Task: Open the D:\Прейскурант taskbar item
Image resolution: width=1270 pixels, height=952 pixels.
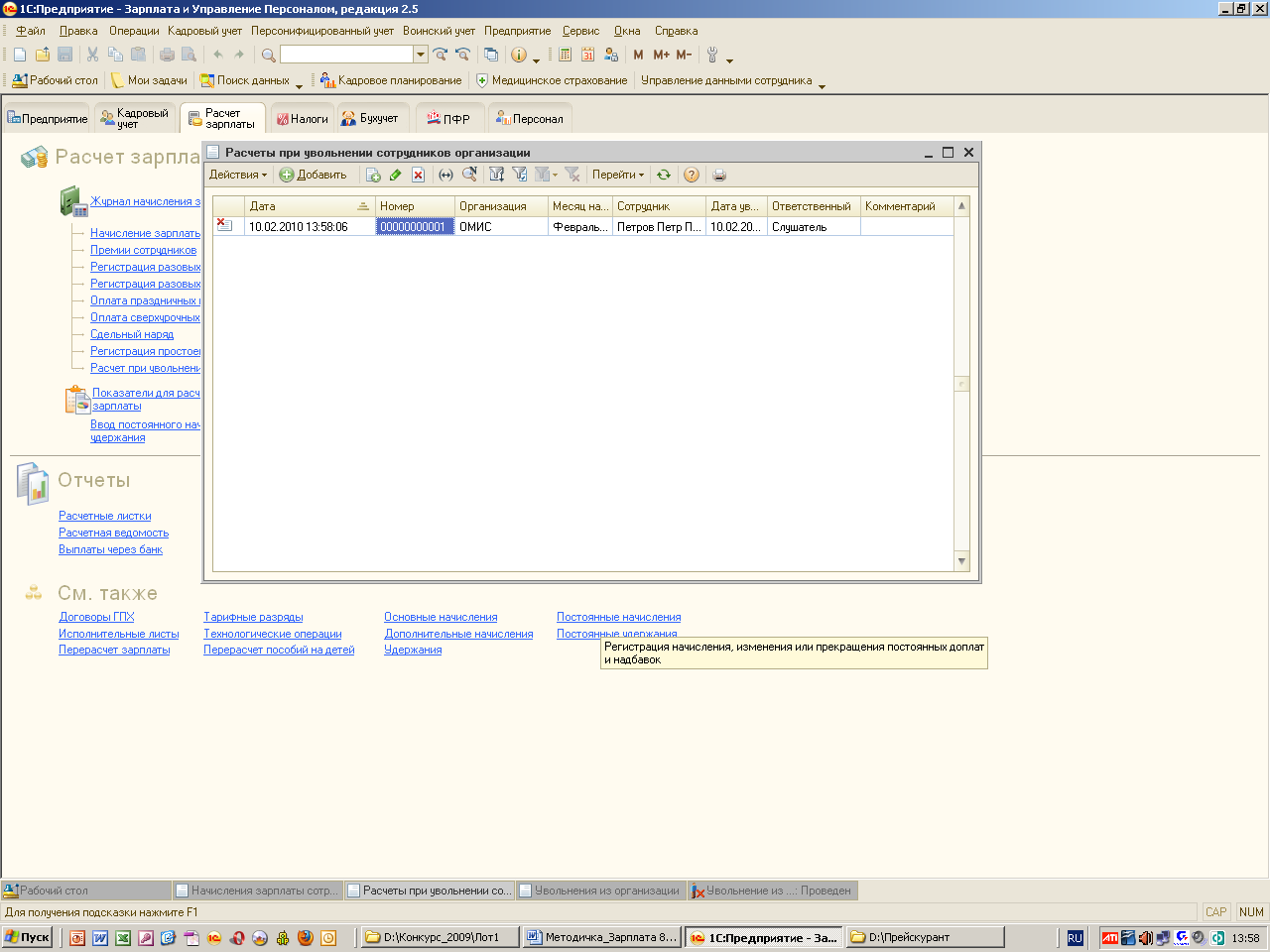Action: (x=926, y=937)
